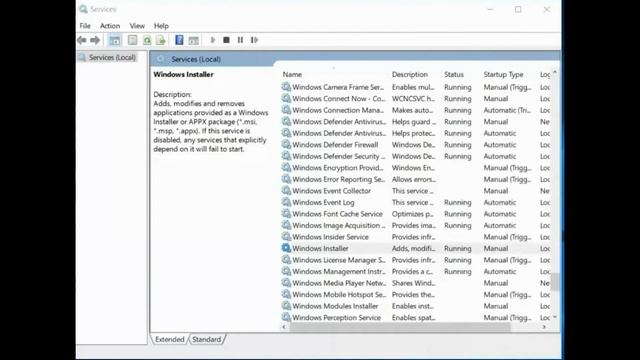Select Windows Mobile Hotspot Service row
Viewport: 640px width, 360px height.
(x=416, y=294)
